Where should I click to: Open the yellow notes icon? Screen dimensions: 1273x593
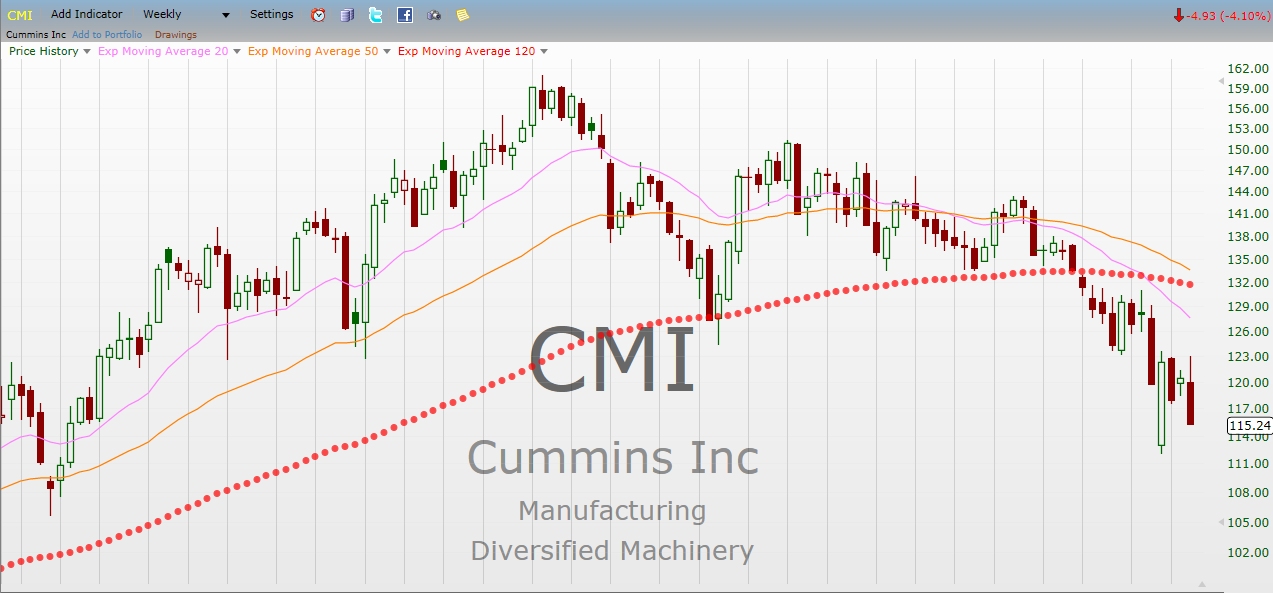click(462, 15)
